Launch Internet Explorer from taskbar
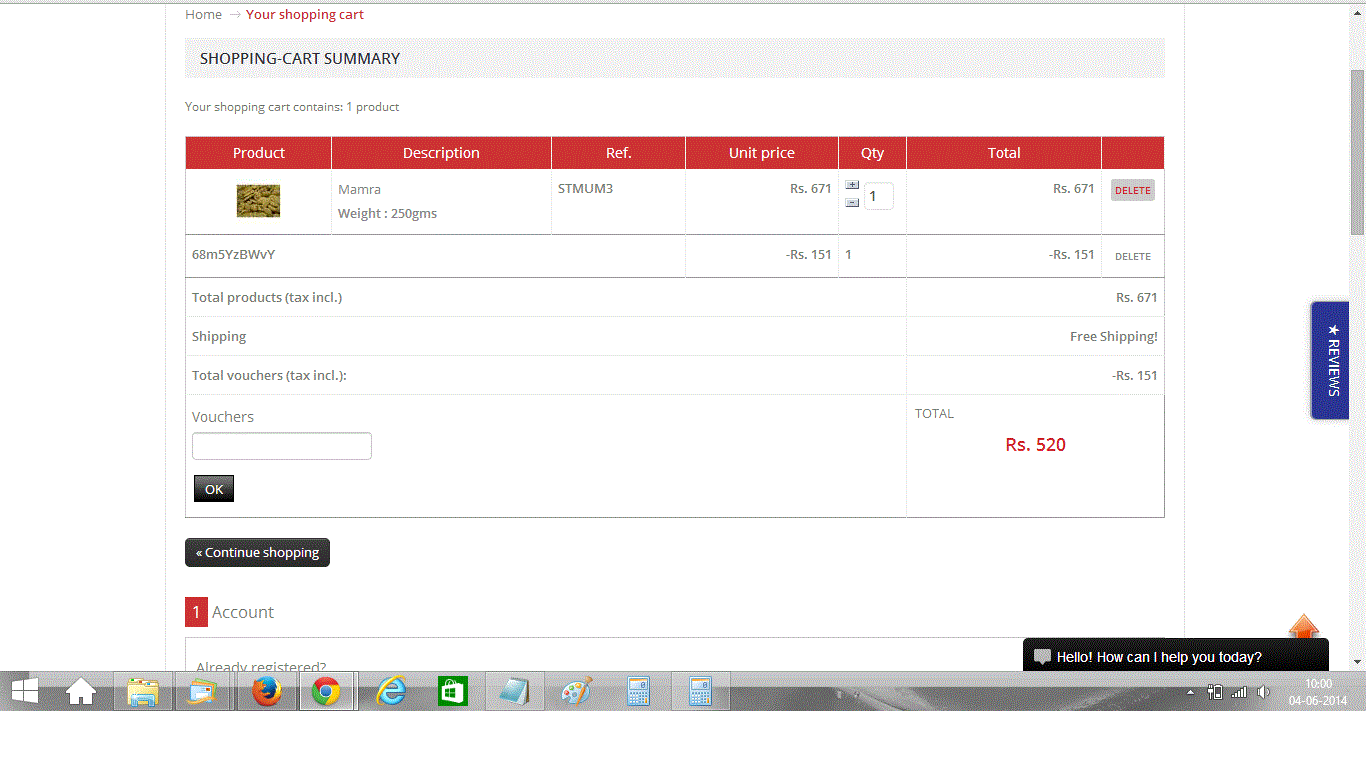Viewport: 1366px width, 768px height. click(390, 691)
